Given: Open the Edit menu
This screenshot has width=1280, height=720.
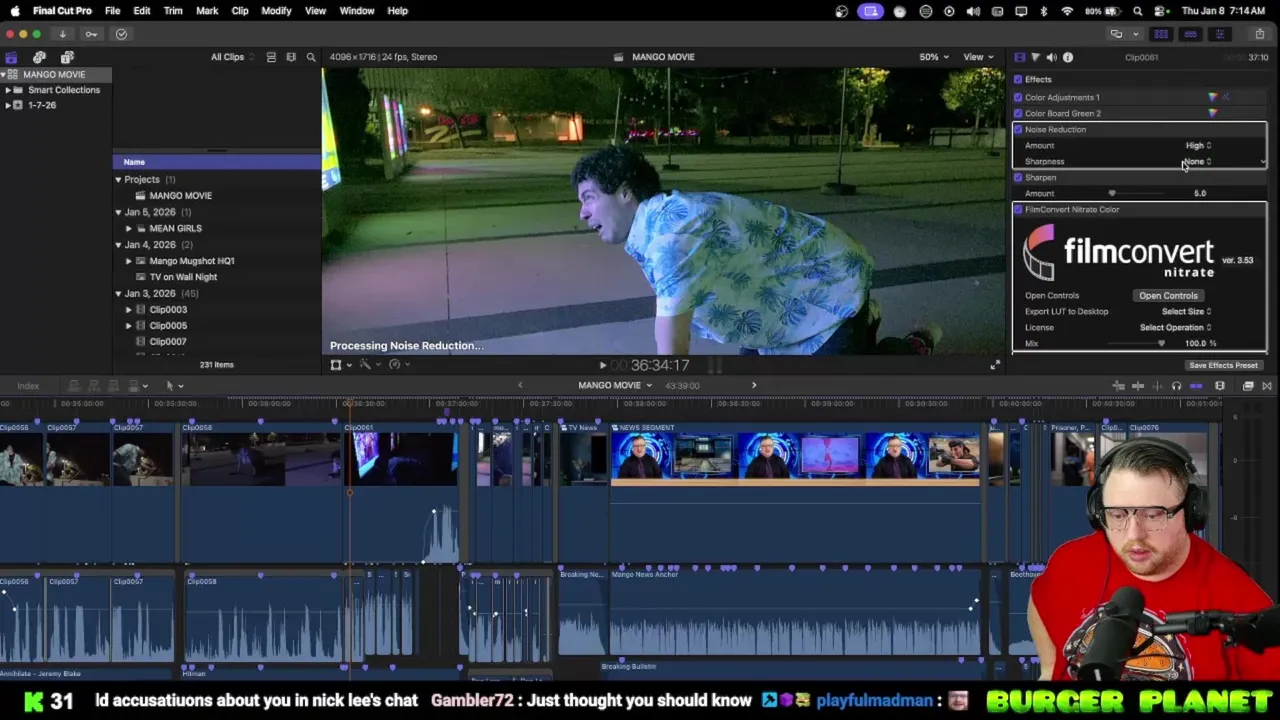Looking at the screenshot, I should coord(142,11).
